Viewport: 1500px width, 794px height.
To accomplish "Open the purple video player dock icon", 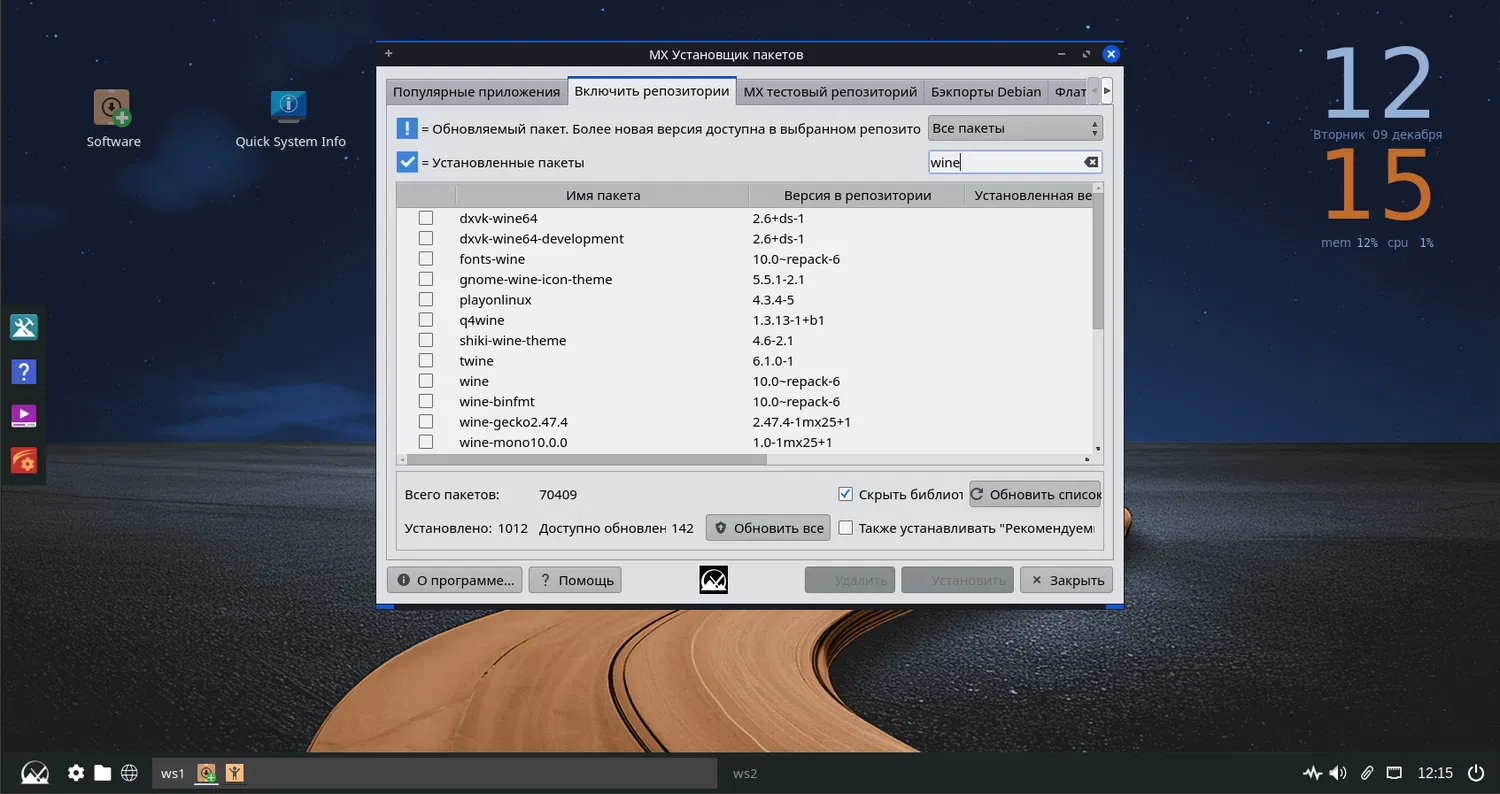I will click(23, 416).
